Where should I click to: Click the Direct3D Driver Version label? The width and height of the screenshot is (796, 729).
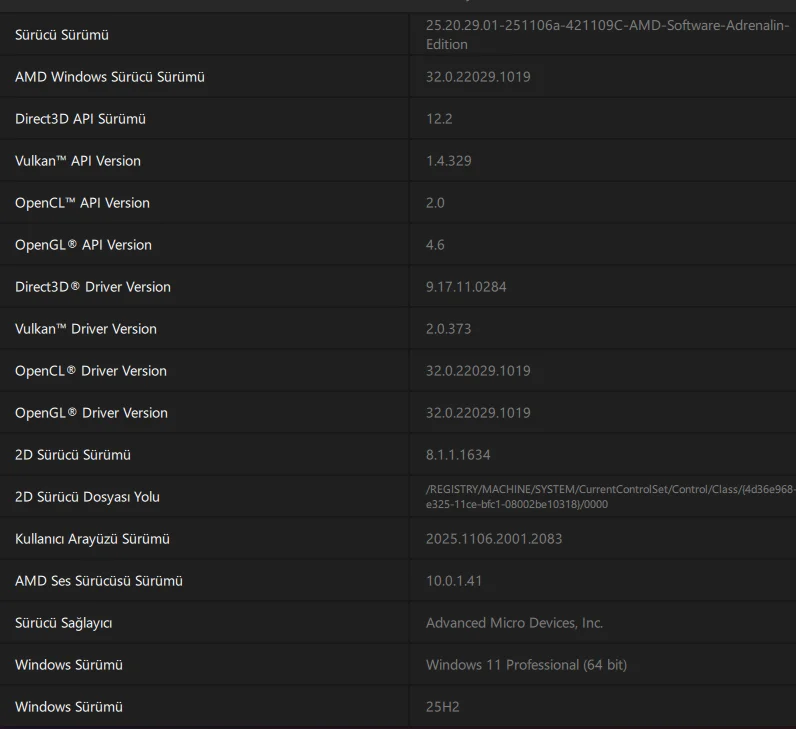(x=93, y=287)
